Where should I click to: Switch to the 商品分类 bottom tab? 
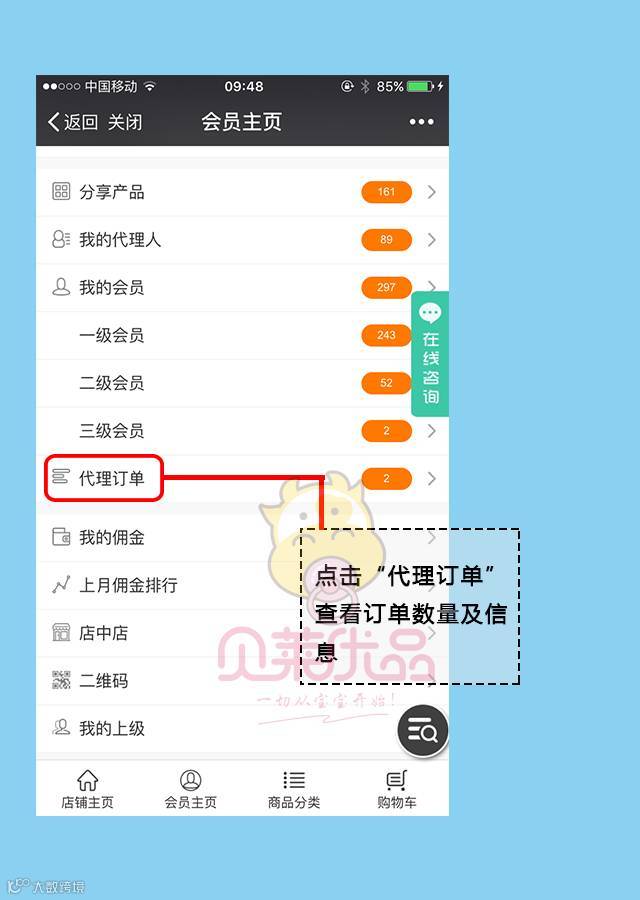pos(294,789)
